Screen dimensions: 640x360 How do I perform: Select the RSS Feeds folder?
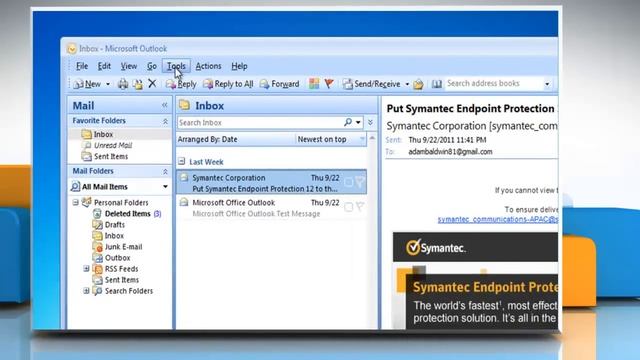tap(121, 269)
